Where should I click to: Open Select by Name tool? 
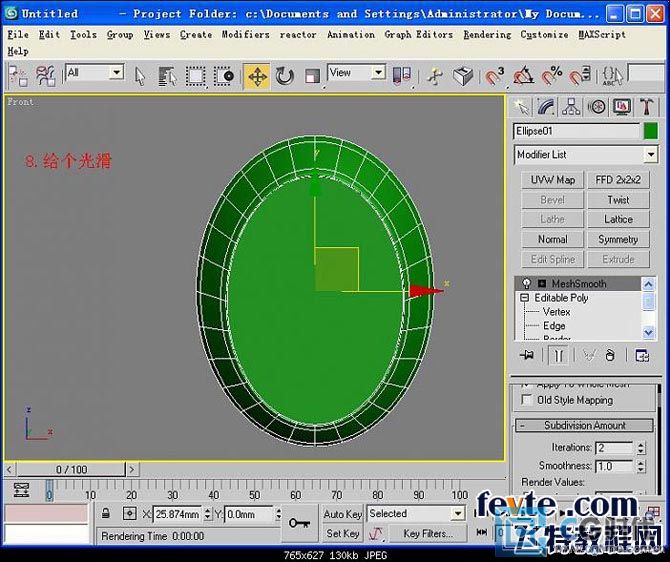pyautogui.click(x=168, y=77)
